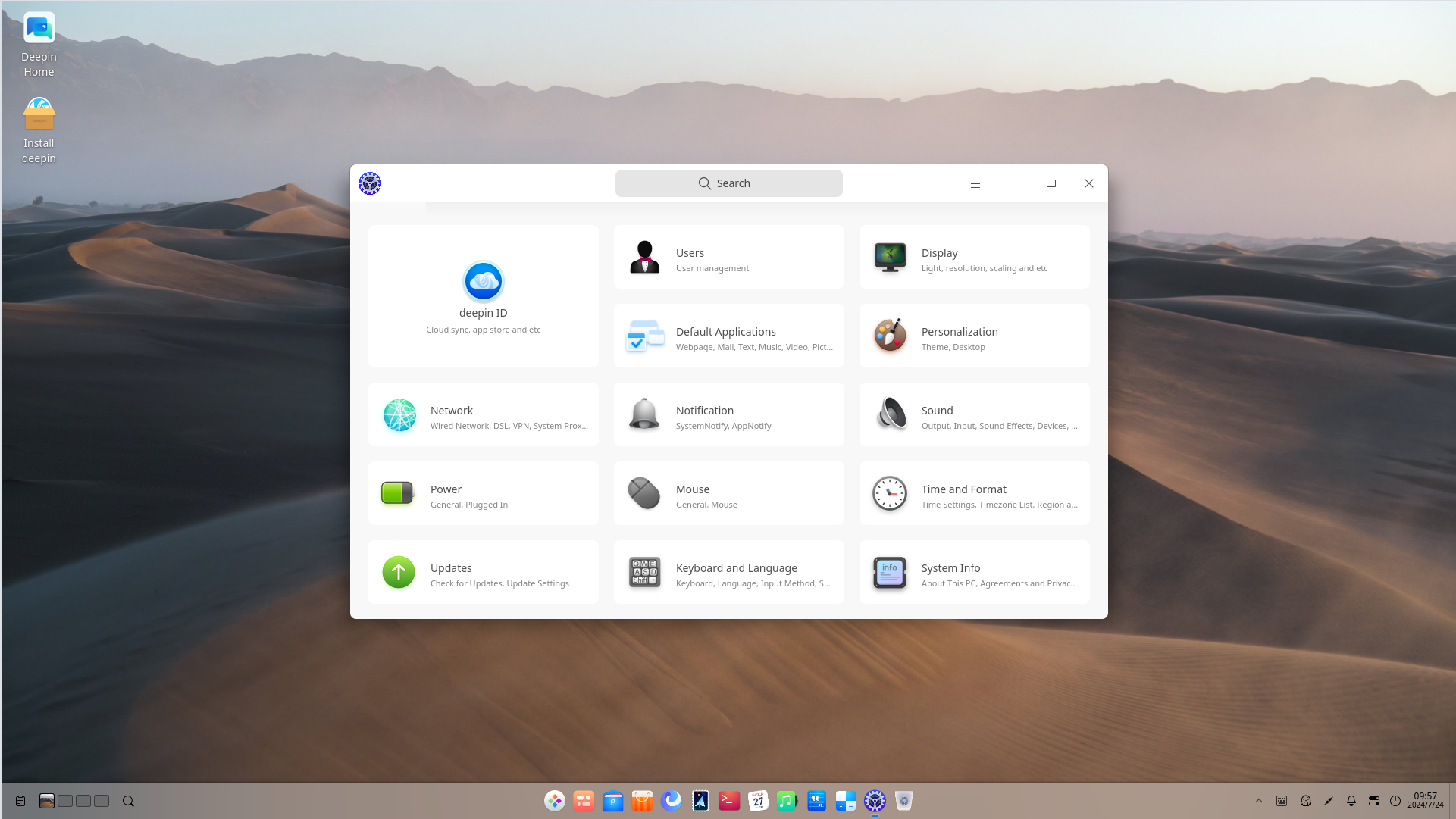
Task: Expand hidden tray icons with the chevron
Action: [1259, 800]
